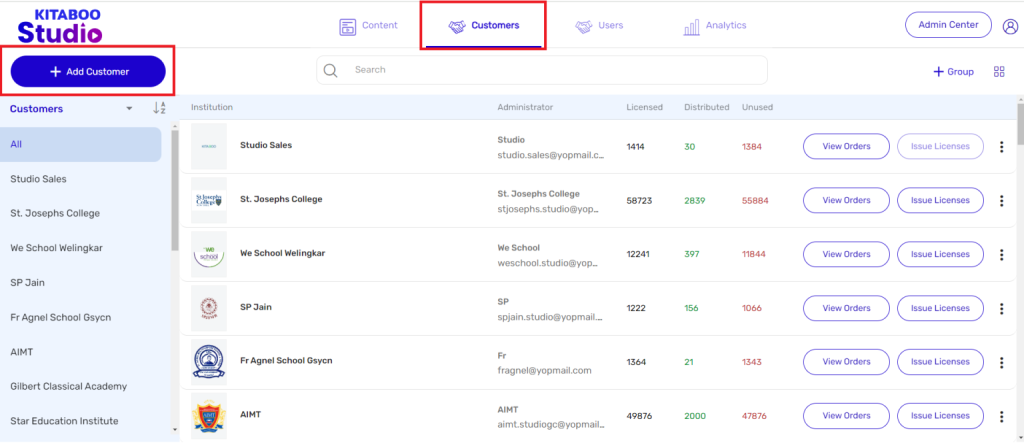Click the KITABOO Studio logo
The image size is (1024, 443).
59,25
